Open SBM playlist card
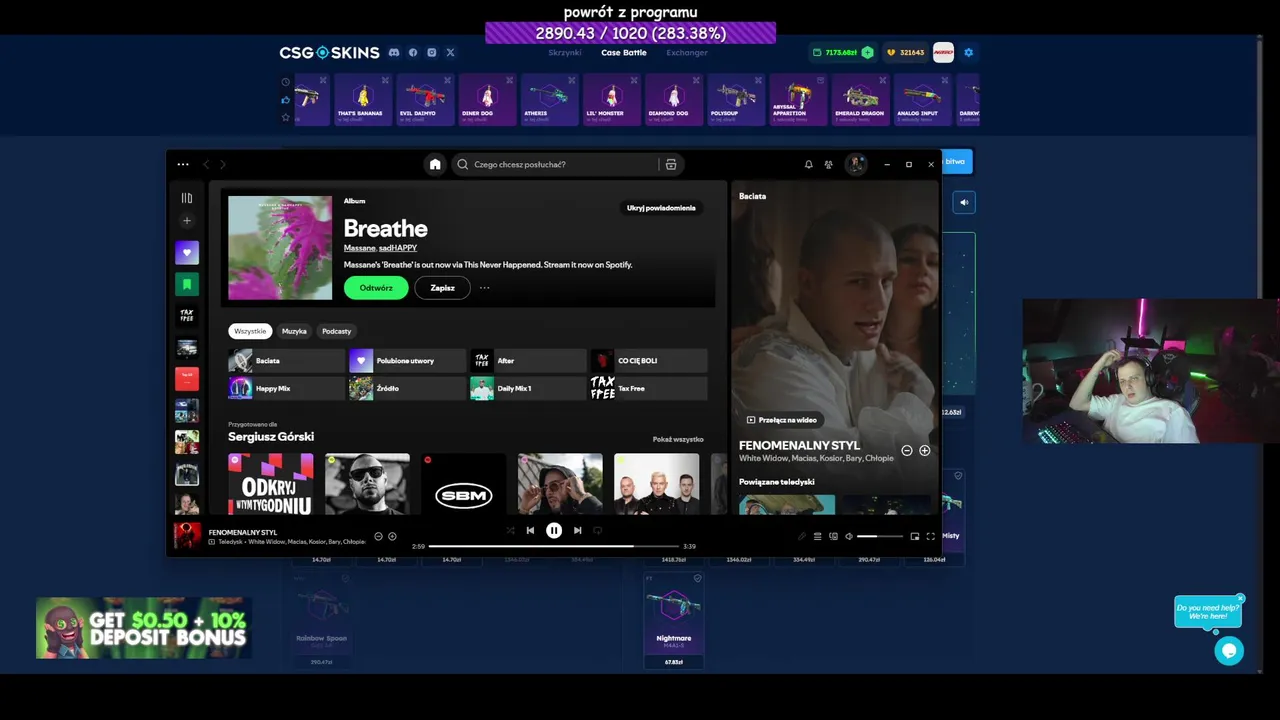The image size is (1280, 720). point(463,484)
